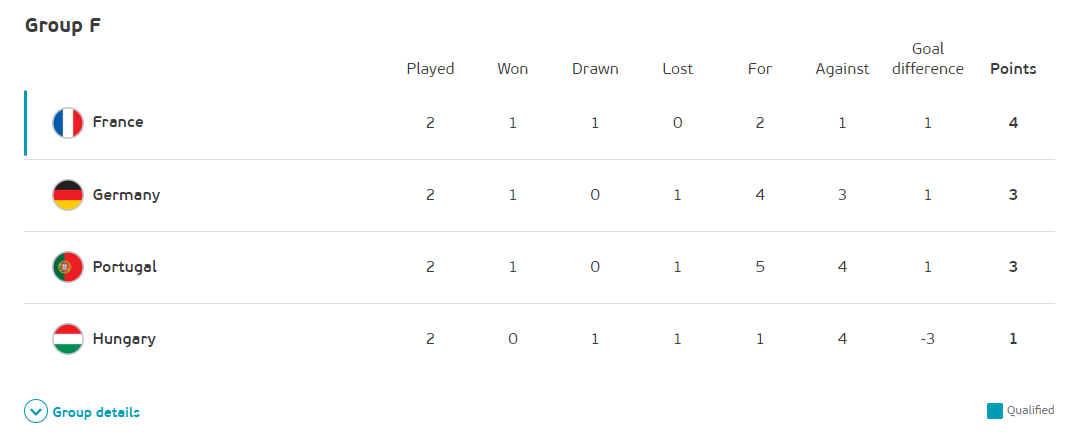Screen dimensions: 1078x446
Task: Click the Drawn column header
Action: [595, 69]
